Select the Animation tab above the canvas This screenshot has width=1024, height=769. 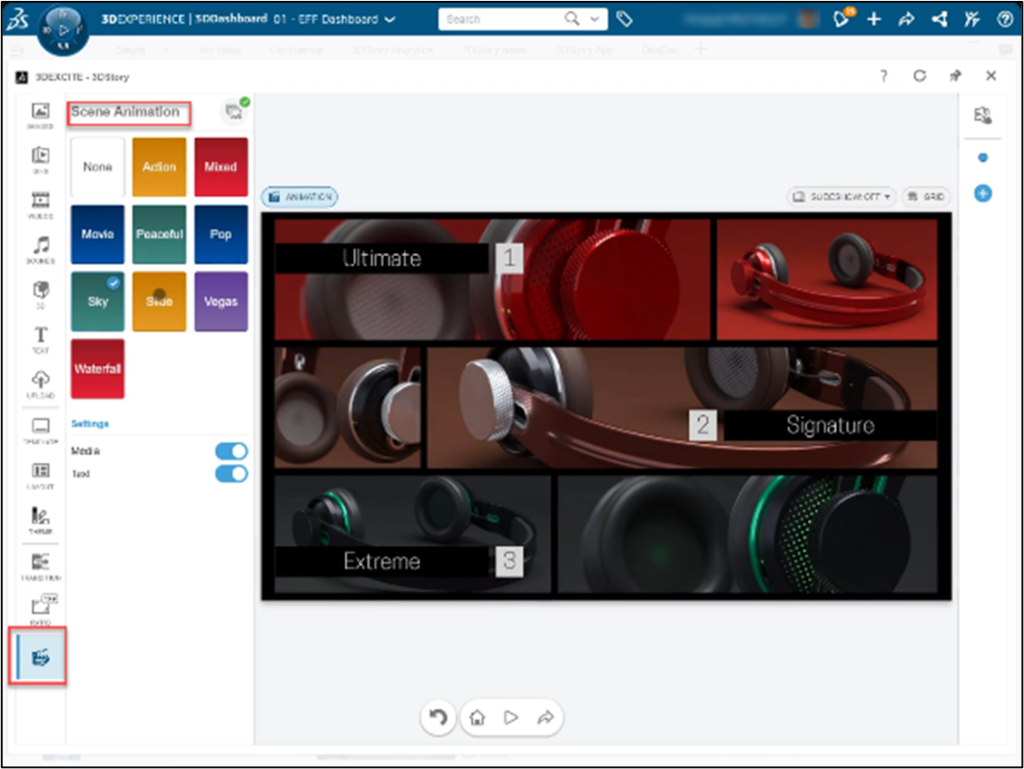coord(300,197)
